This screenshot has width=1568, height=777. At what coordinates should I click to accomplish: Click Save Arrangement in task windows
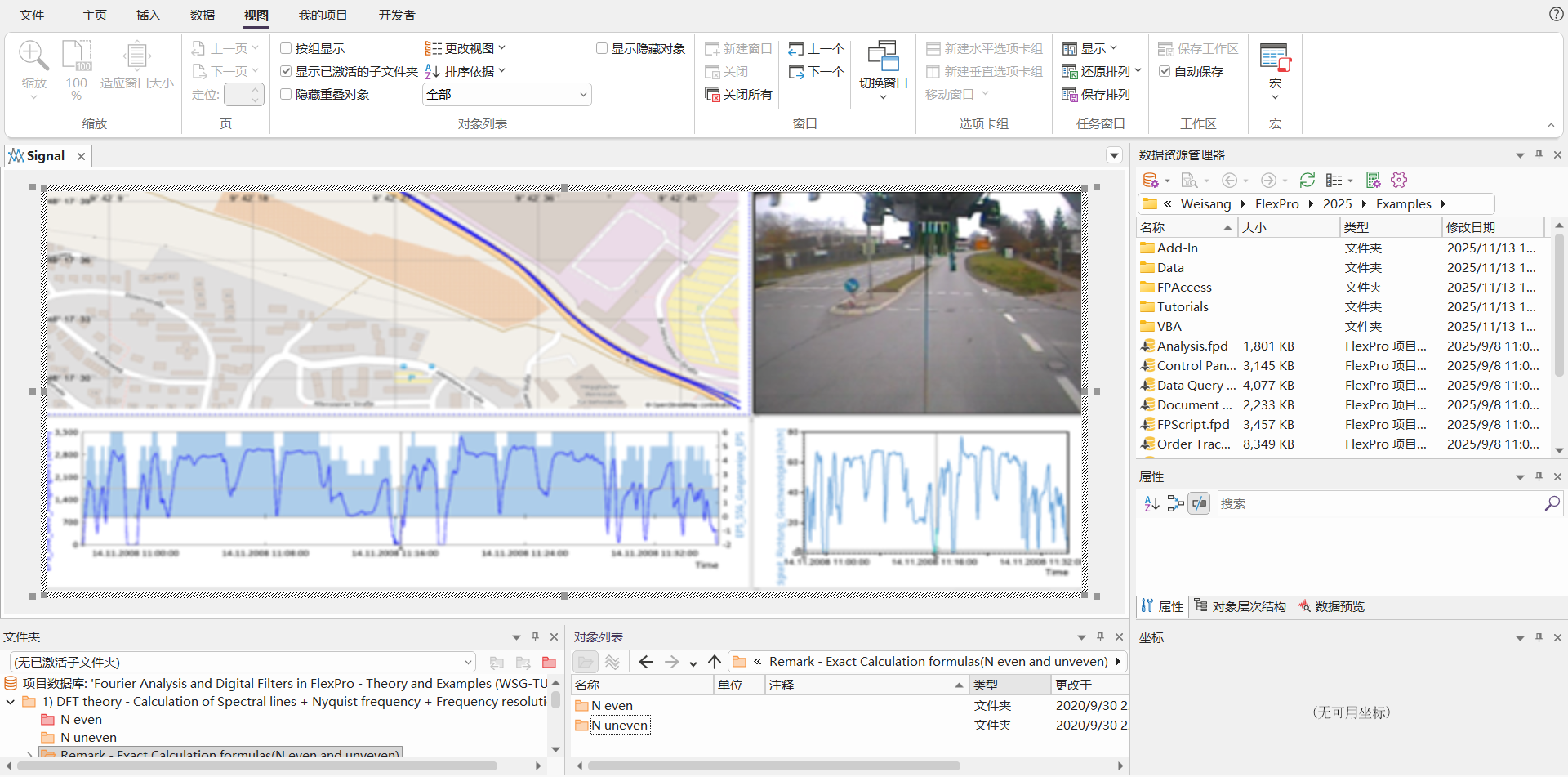pyautogui.click(x=1095, y=95)
